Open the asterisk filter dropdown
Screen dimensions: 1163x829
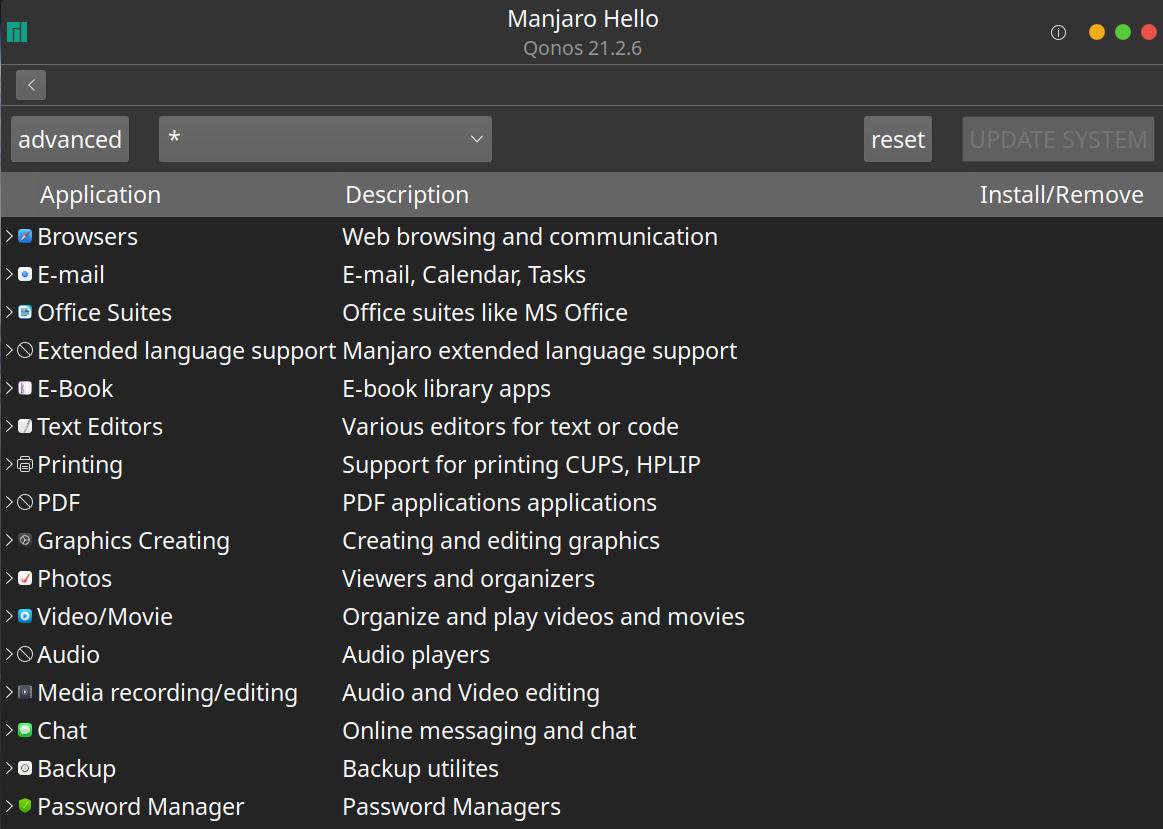(325, 139)
